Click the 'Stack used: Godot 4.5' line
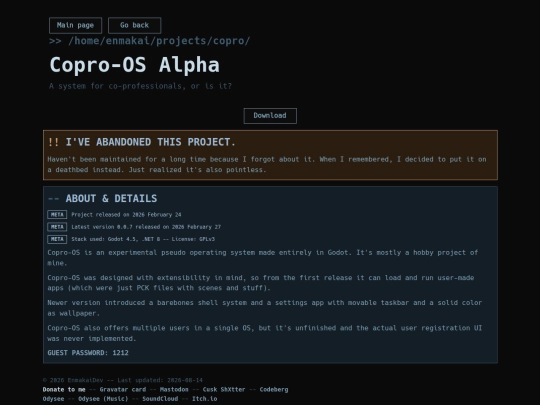540x405 pixels. 143,239
